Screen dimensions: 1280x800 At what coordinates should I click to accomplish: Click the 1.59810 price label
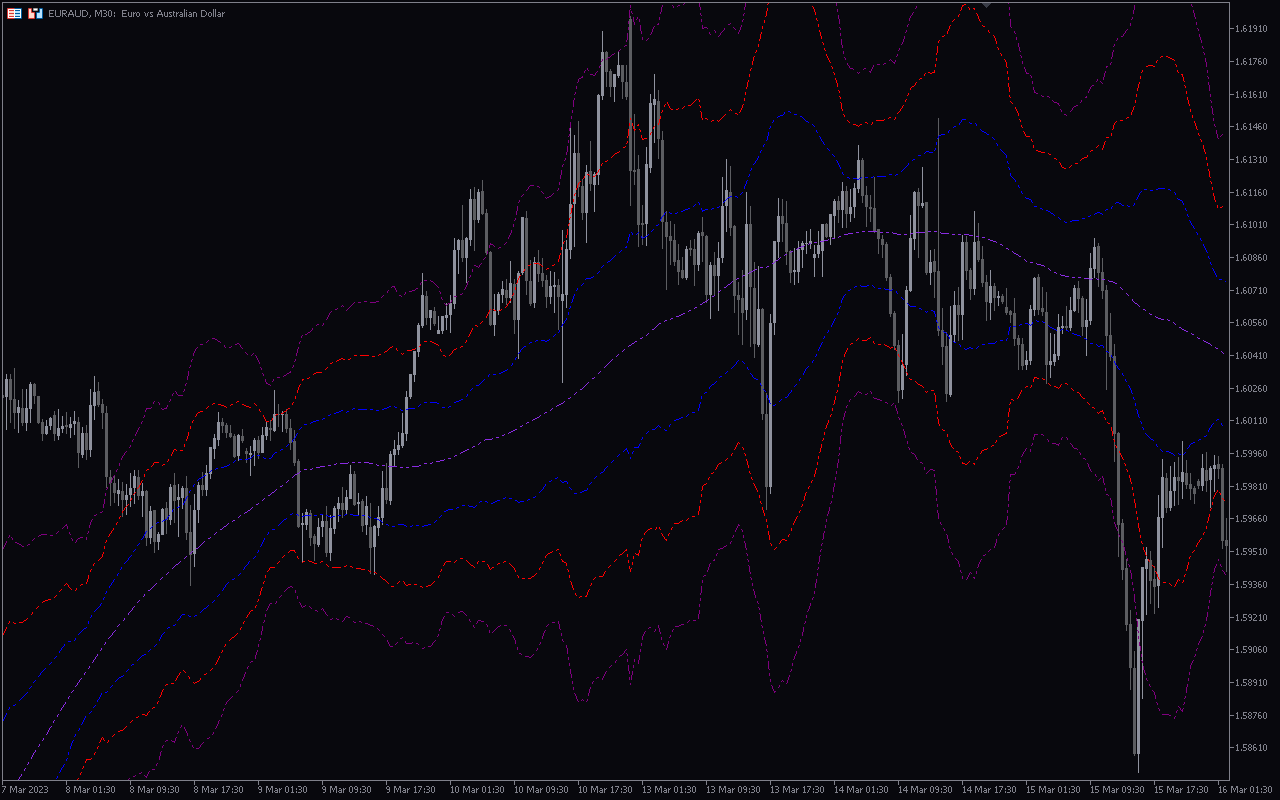coord(1252,487)
